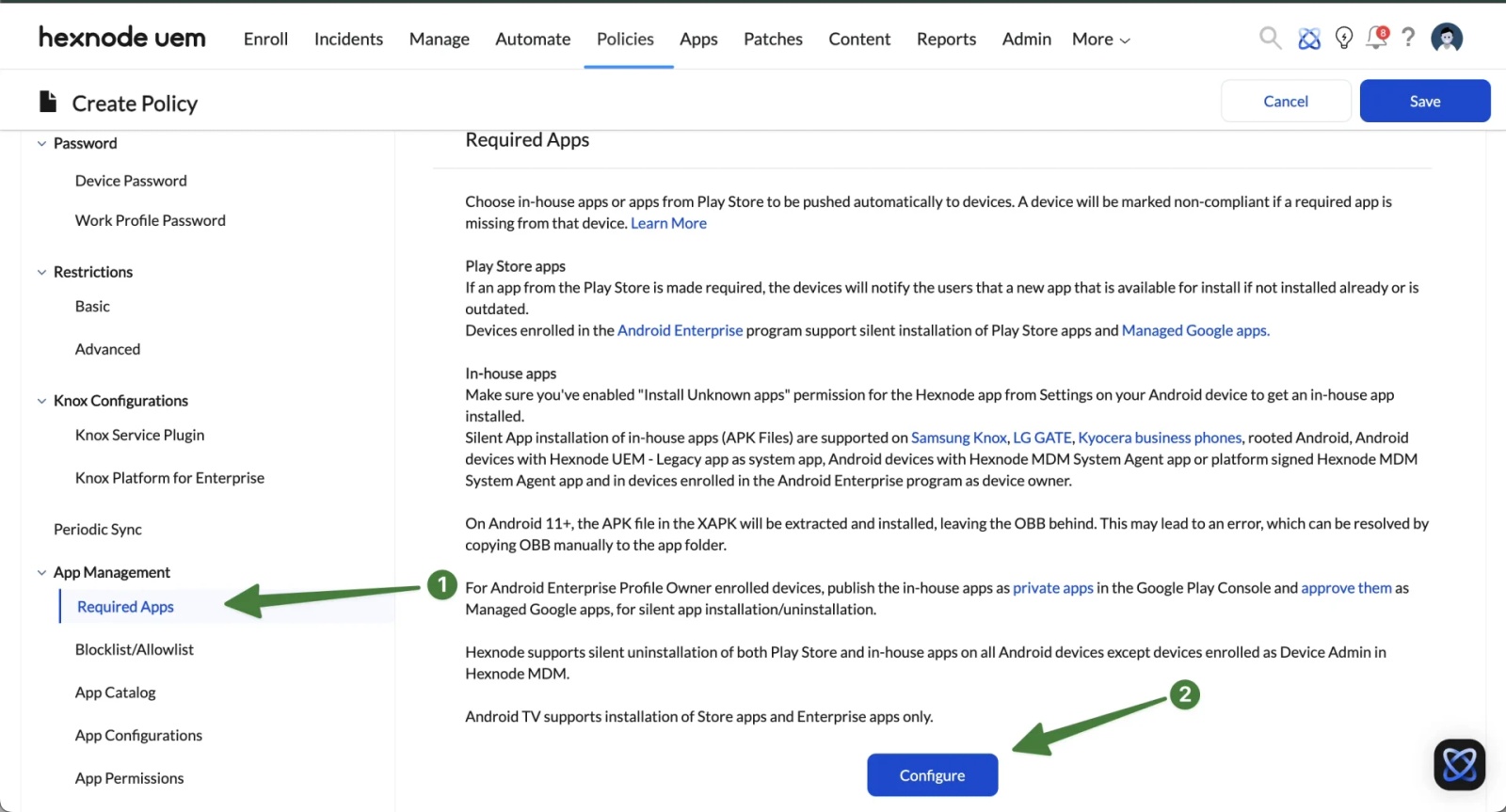Follow the Android Enterprise link
This screenshot has width=1506, height=812.
click(680, 330)
